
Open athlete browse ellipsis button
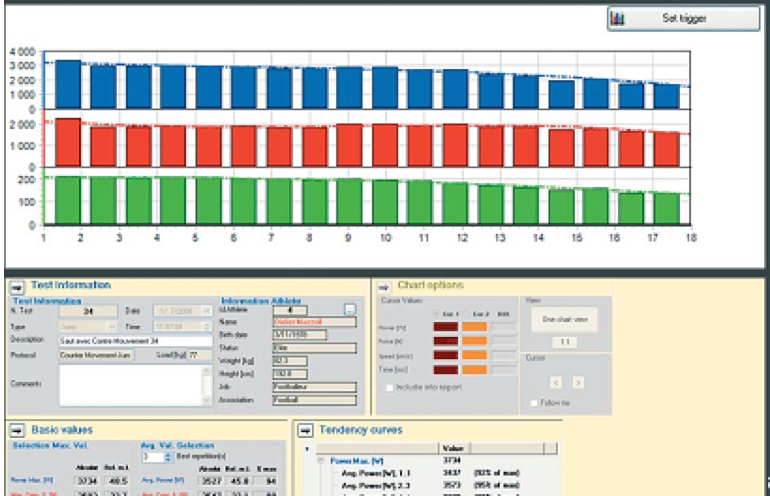350,310
